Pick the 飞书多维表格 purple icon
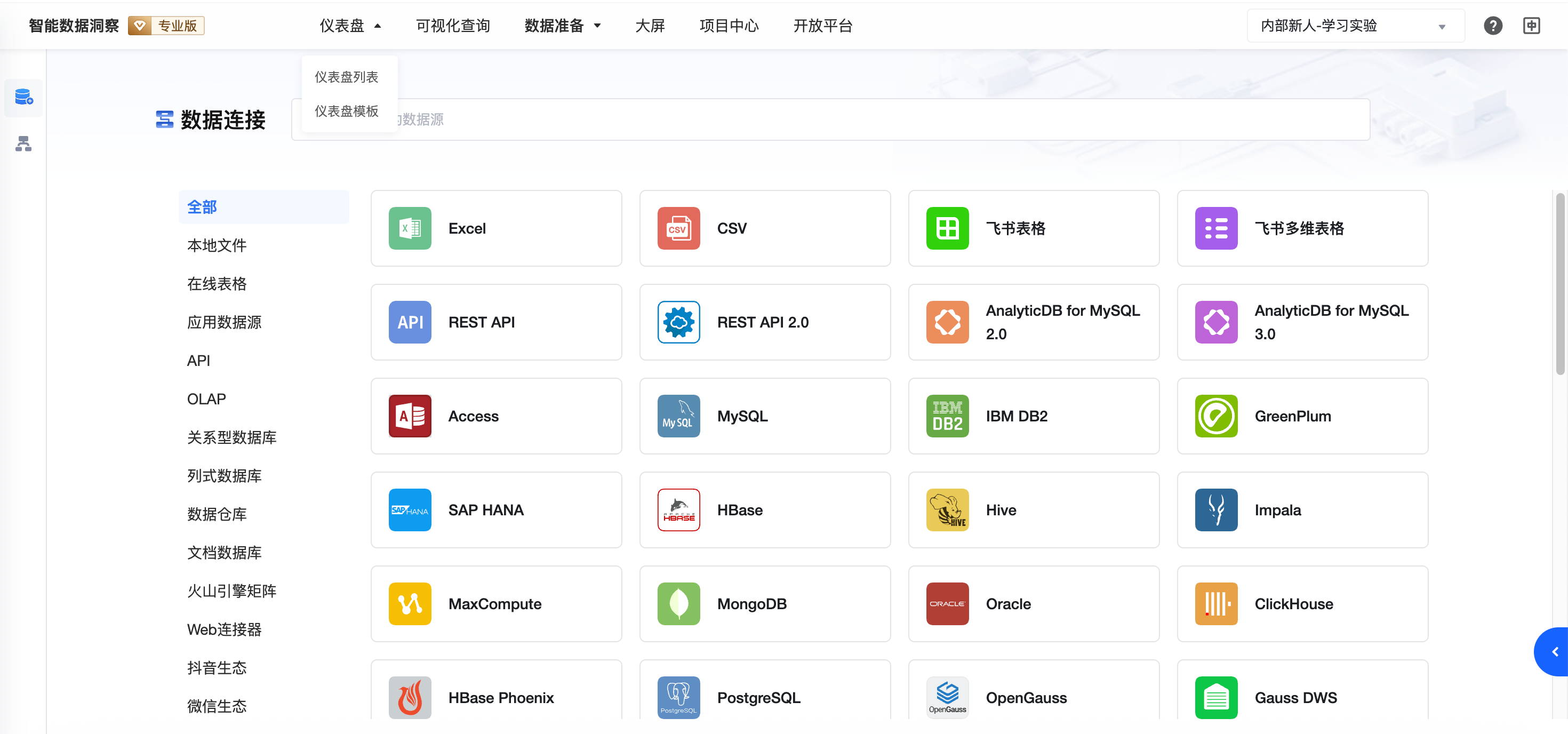The image size is (1568, 734). [x=1216, y=228]
